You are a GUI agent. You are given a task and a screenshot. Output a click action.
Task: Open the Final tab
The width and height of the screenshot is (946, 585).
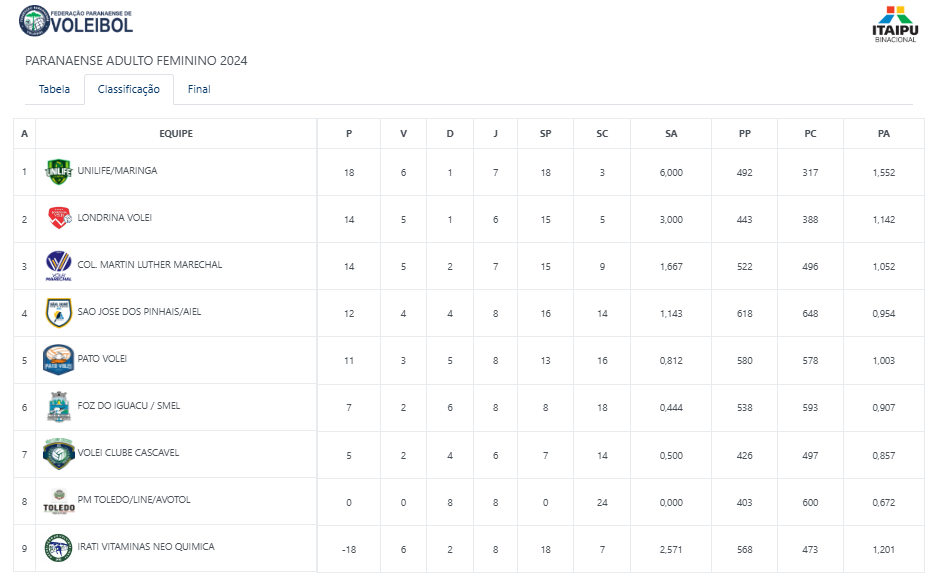(199, 89)
